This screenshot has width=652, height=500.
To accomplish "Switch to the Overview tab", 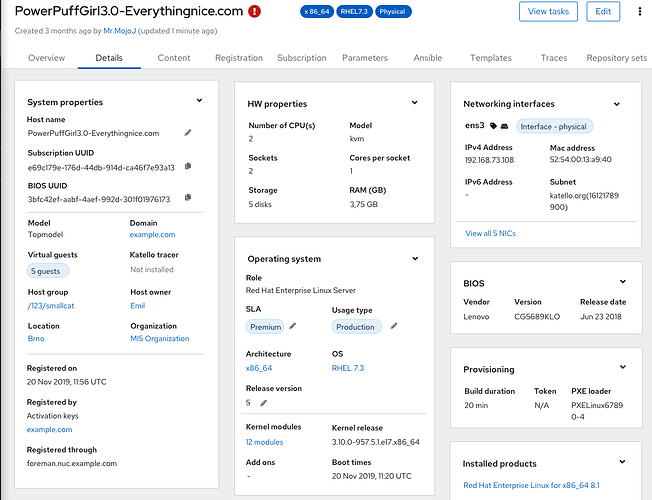I will coord(47,58).
